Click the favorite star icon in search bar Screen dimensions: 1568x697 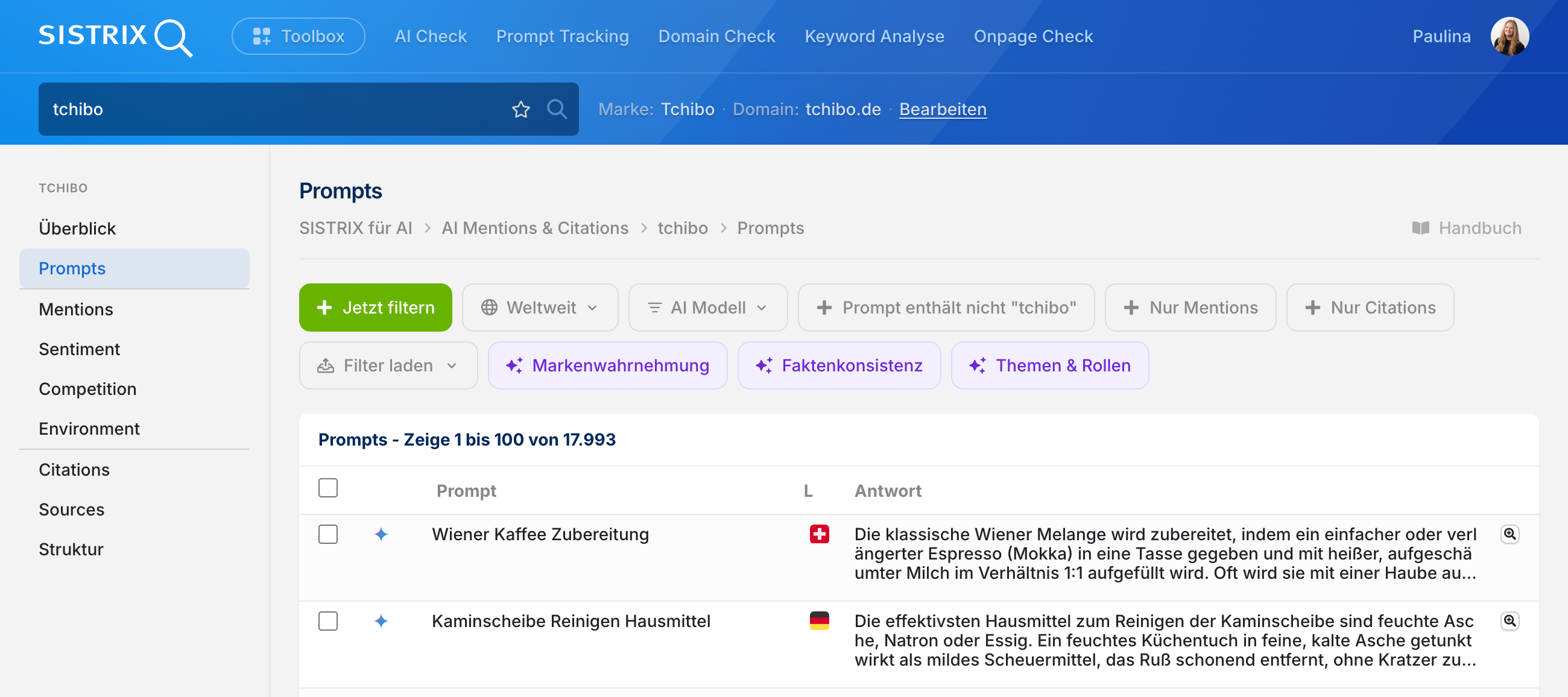521,110
